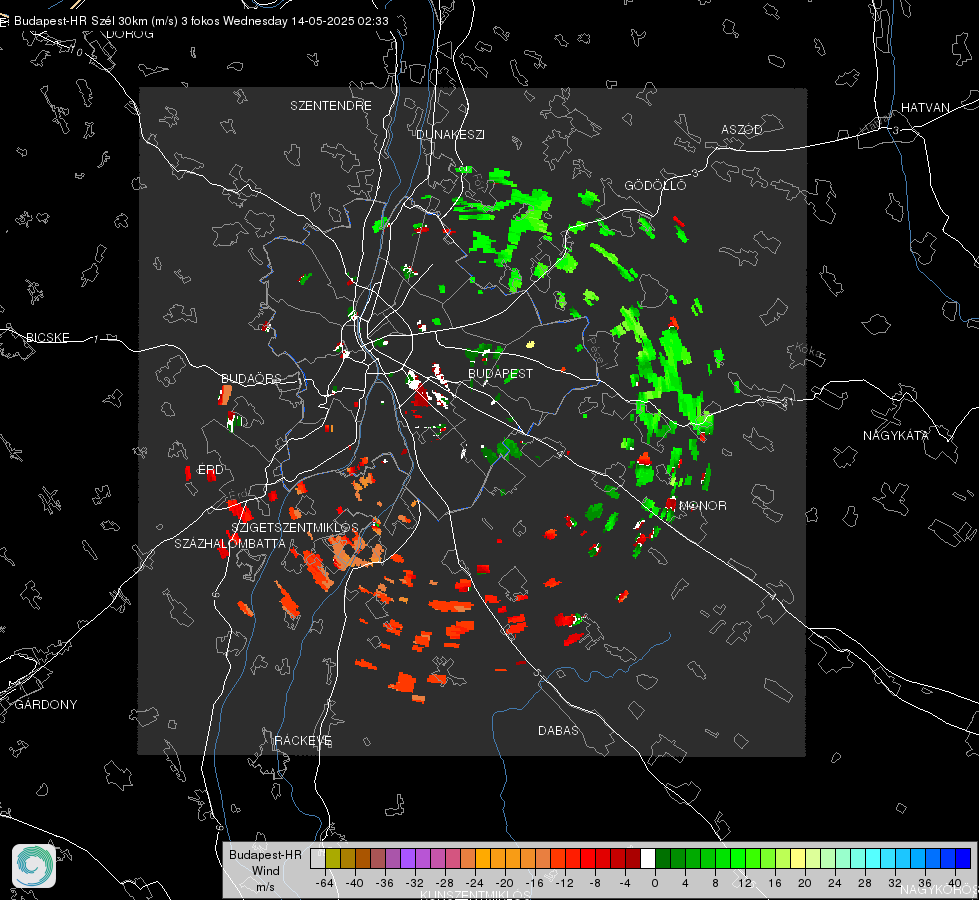Click the HATVAN town label

click(x=925, y=107)
